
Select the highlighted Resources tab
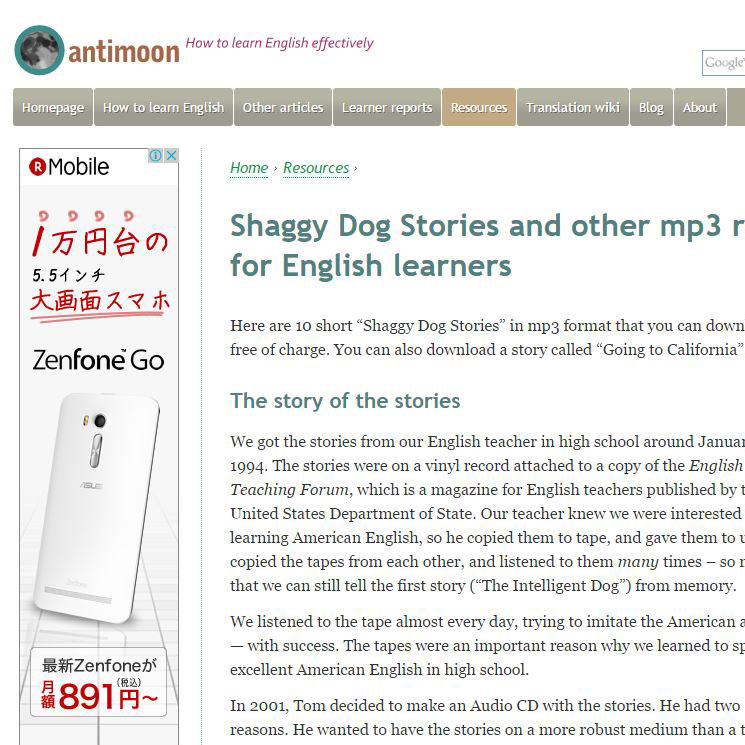479,107
